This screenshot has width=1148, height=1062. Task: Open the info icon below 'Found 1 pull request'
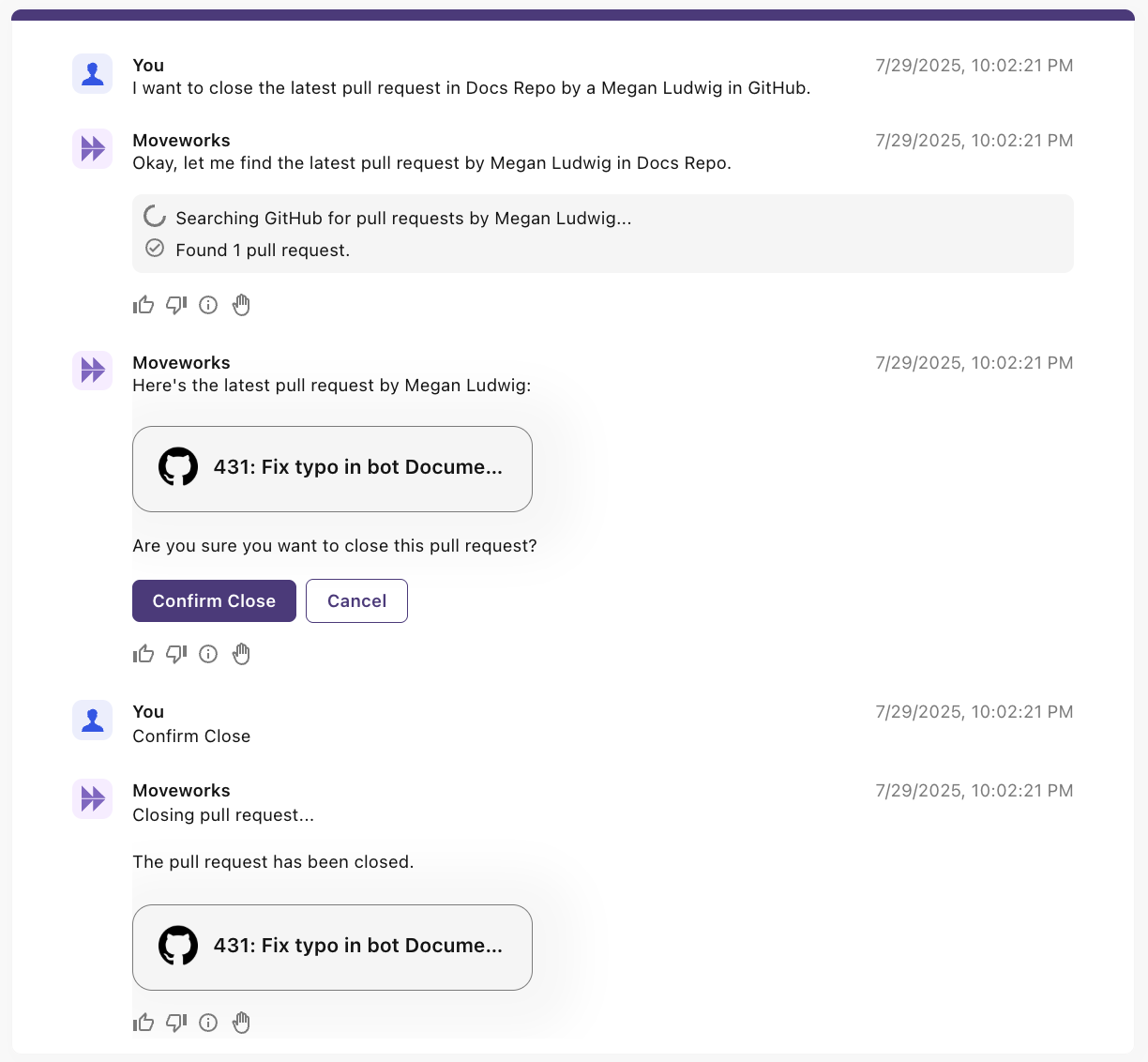pos(208,305)
